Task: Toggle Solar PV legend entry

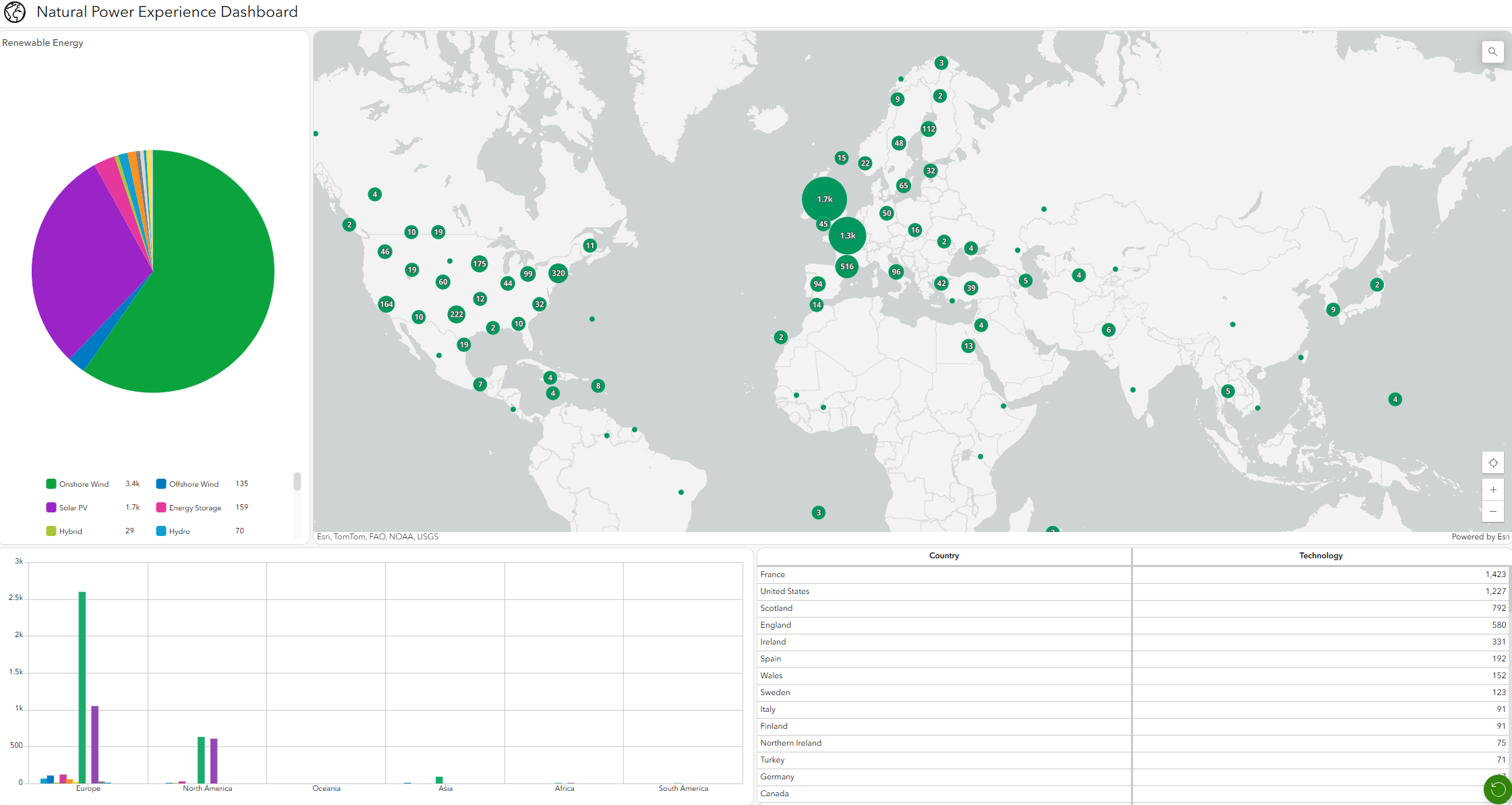Action: (x=73, y=508)
